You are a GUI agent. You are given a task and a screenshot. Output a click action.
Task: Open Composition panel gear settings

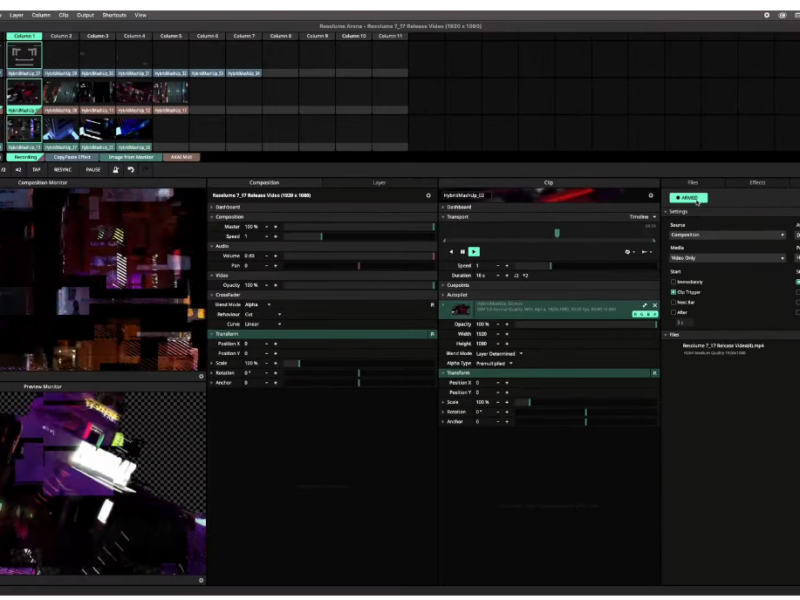pyautogui.click(x=429, y=196)
